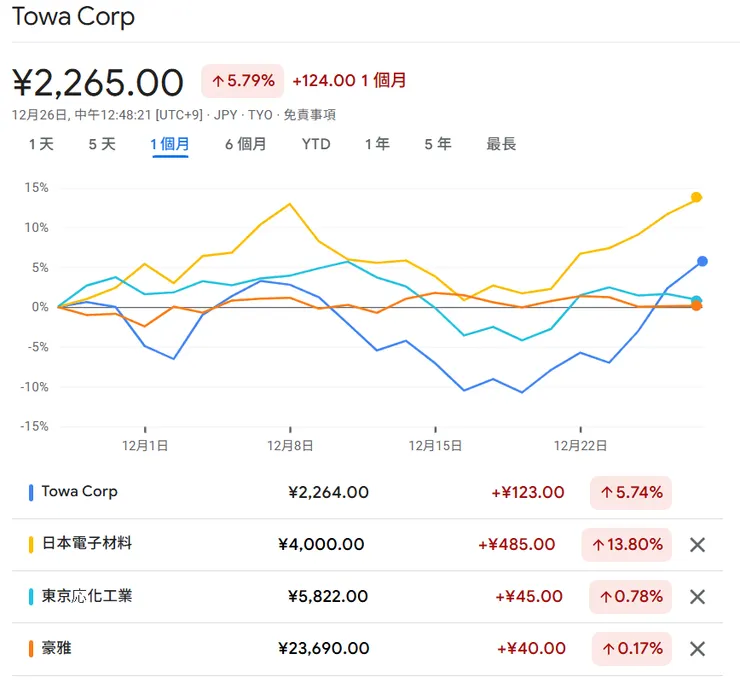Remove 日本電子材料 from the comparison
This screenshot has width=740, height=683.
(x=697, y=545)
